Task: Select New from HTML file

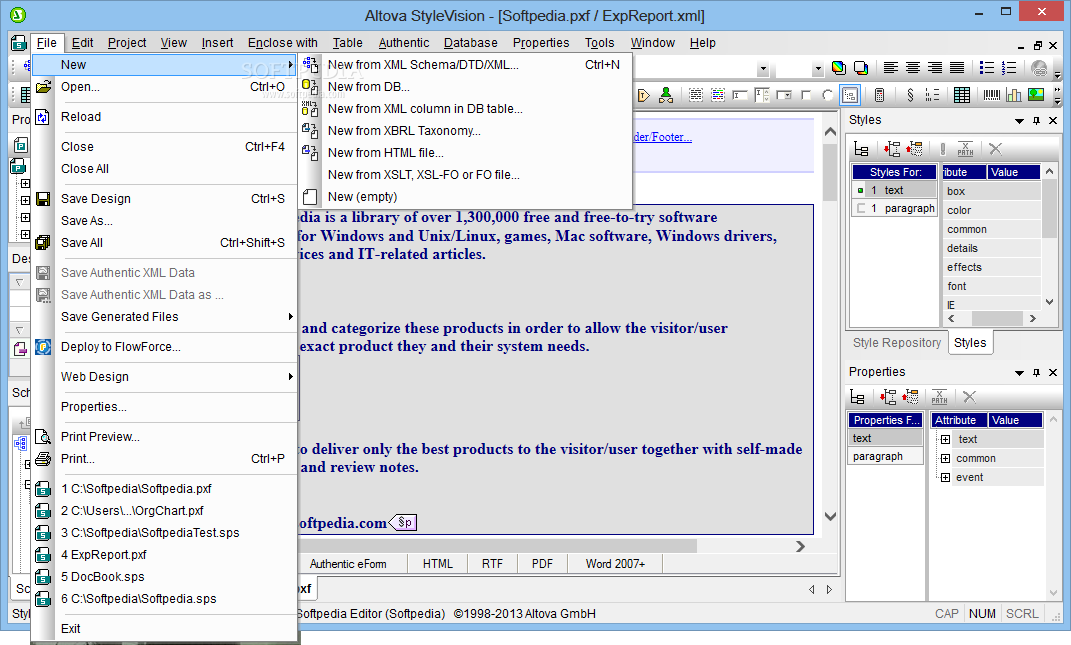Action: 464,152
